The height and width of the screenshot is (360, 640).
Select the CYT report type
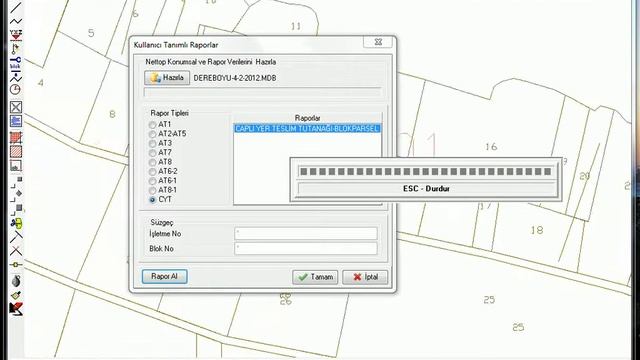click(153, 200)
